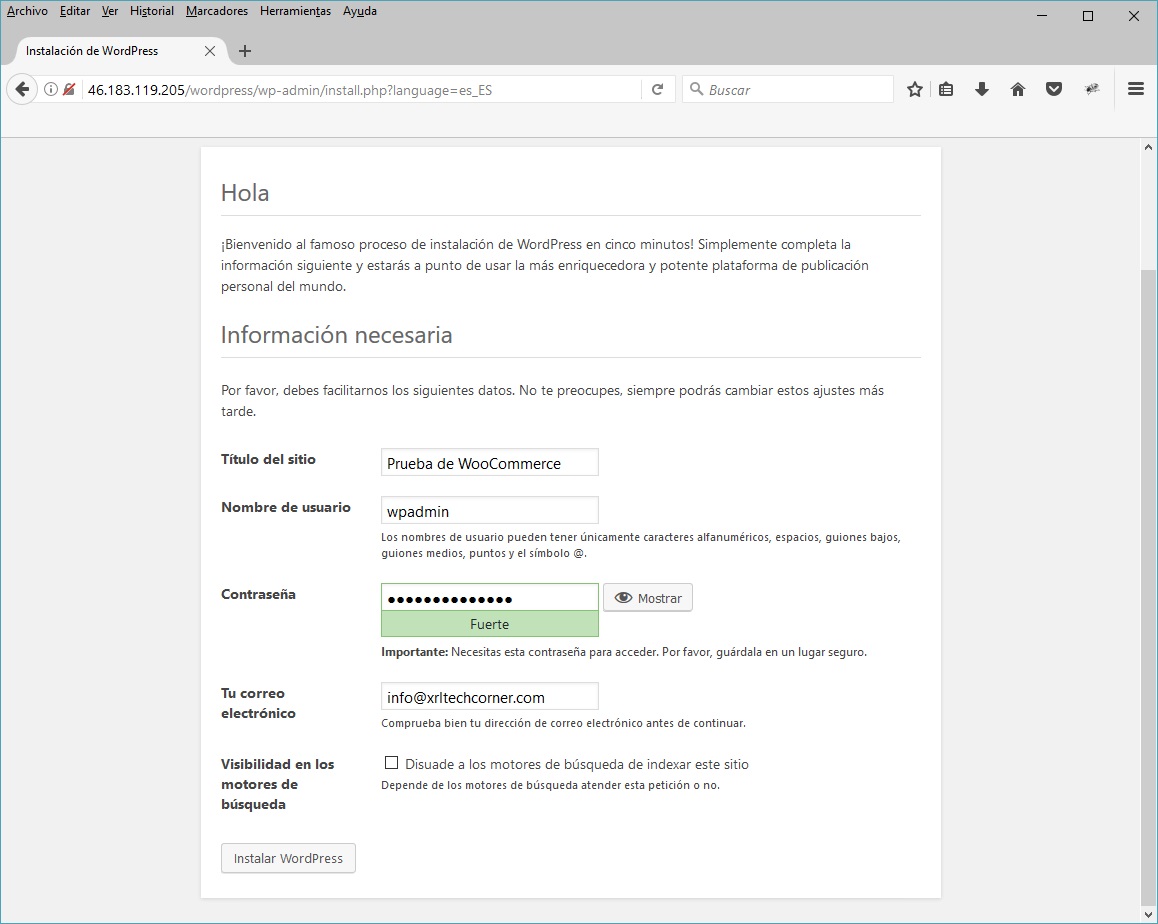Click the Hola heading

(245, 193)
